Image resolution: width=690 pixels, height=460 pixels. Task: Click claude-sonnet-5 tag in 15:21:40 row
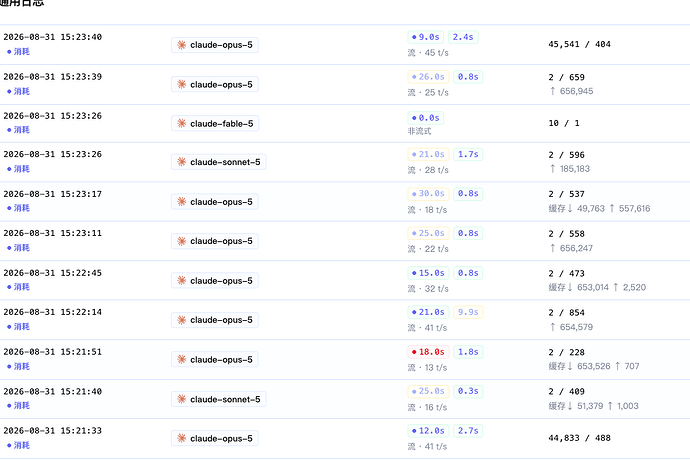click(x=219, y=399)
